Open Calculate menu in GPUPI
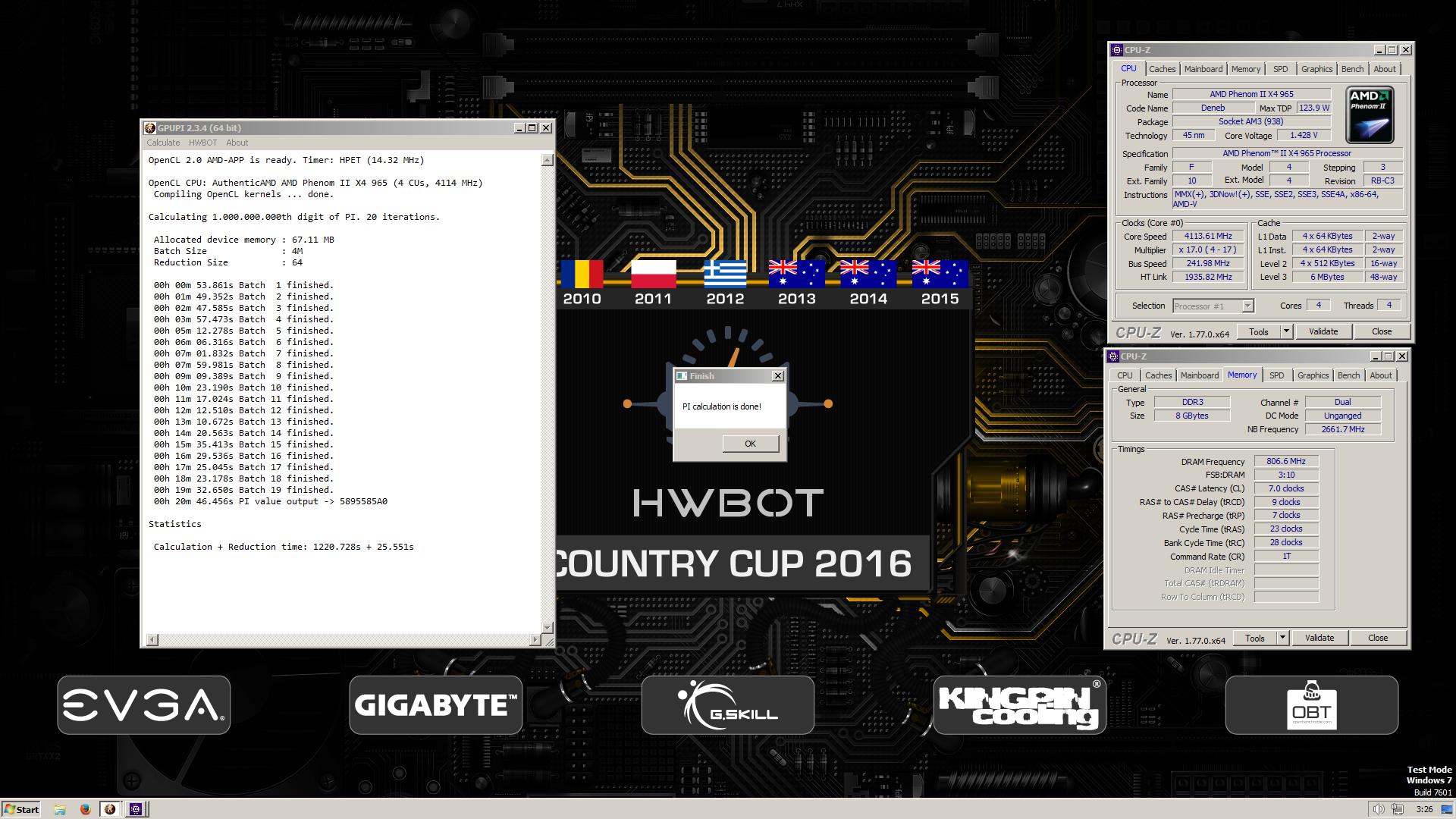Viewport: 1456px width, 819px height. [x=163, y=143]
